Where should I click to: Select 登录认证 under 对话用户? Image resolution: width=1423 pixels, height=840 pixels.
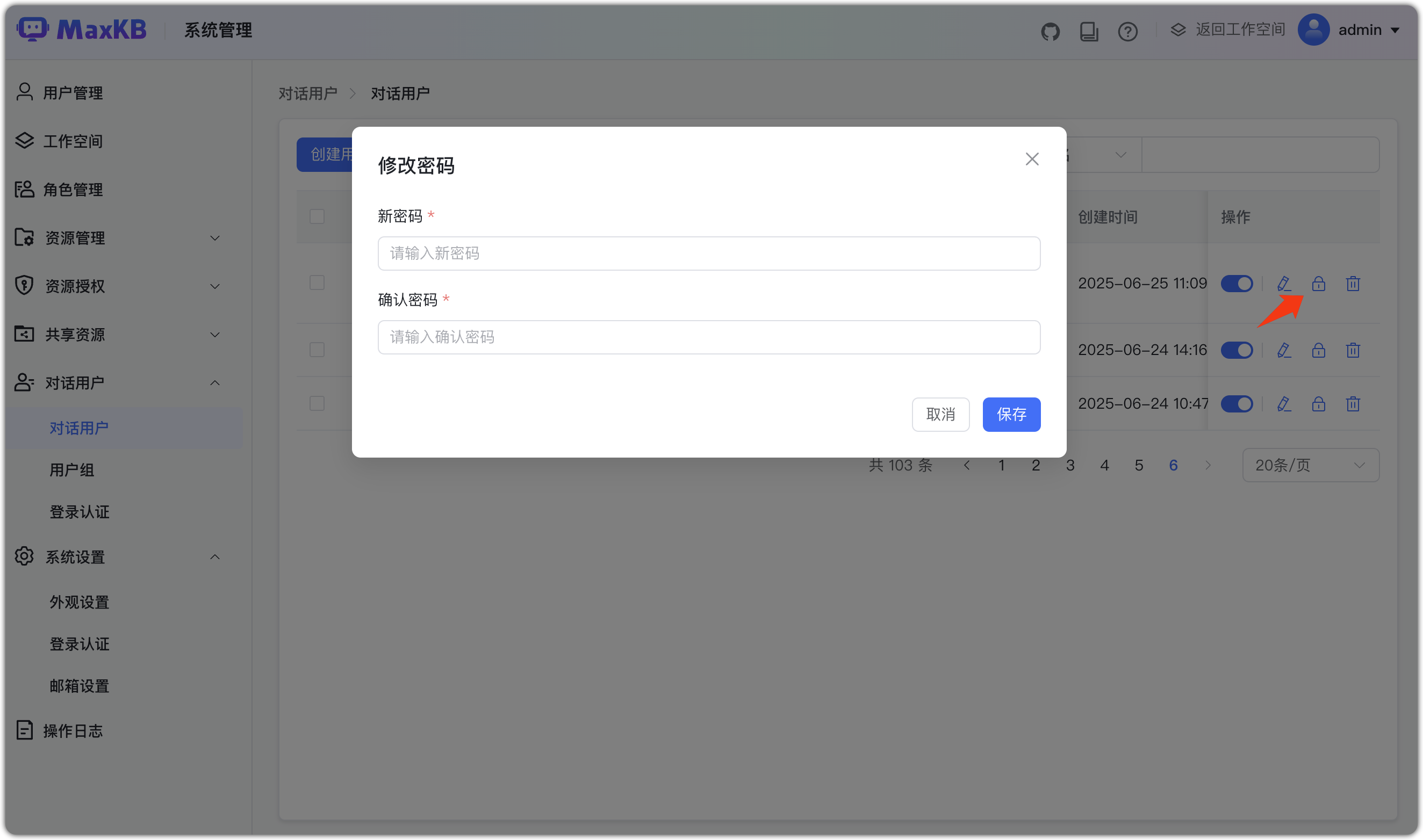click(80, 512)
